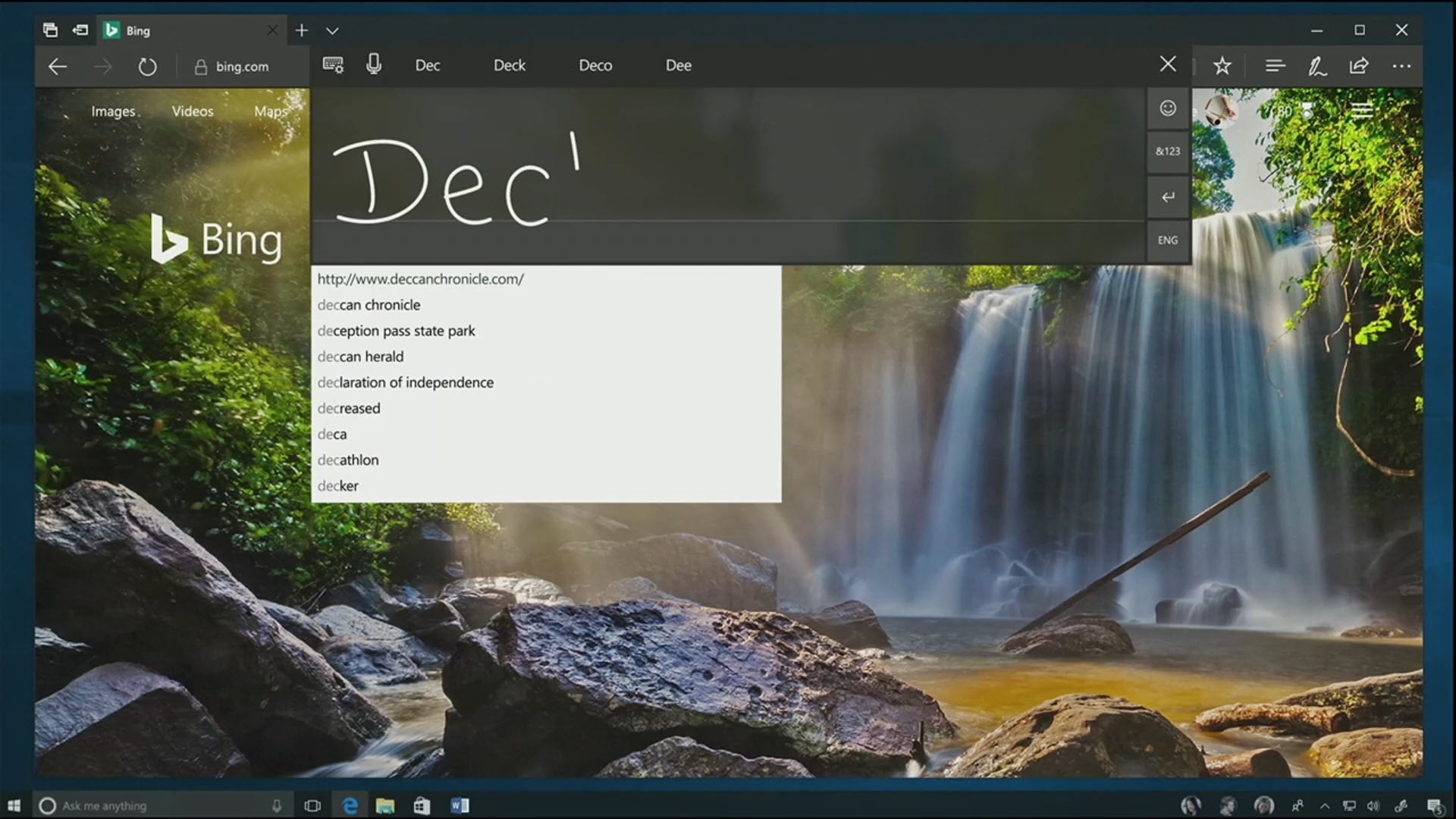Image resolution: width=1456 pixels, height=819 pixels.
Task: Open Bing Maps tab
Action: click(271, 111)
